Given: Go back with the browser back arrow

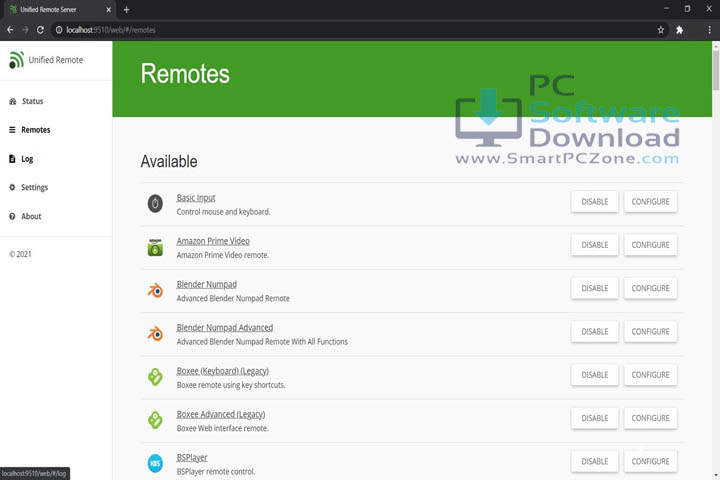Looking at the screenshot, I should click(x=10, y=30).
